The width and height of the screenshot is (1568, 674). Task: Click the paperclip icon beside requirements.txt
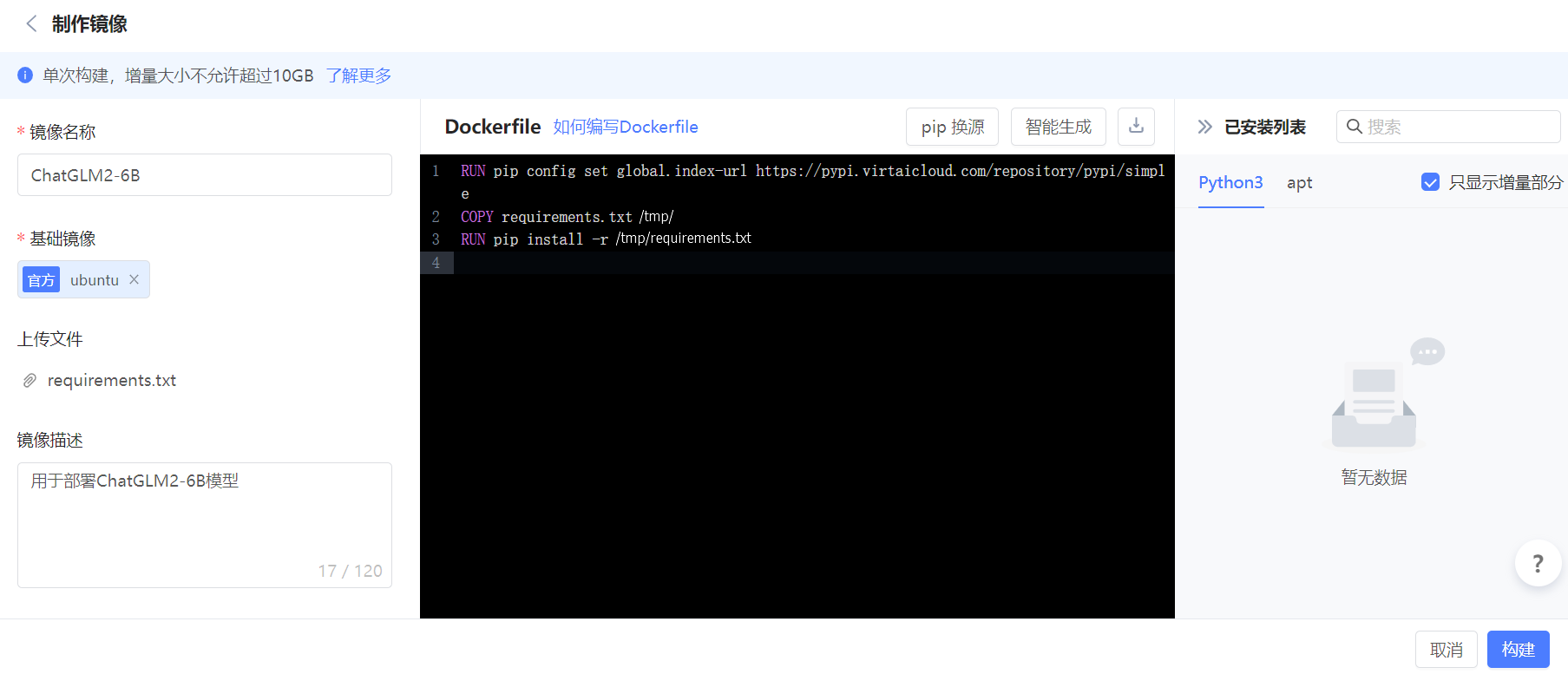30,381
